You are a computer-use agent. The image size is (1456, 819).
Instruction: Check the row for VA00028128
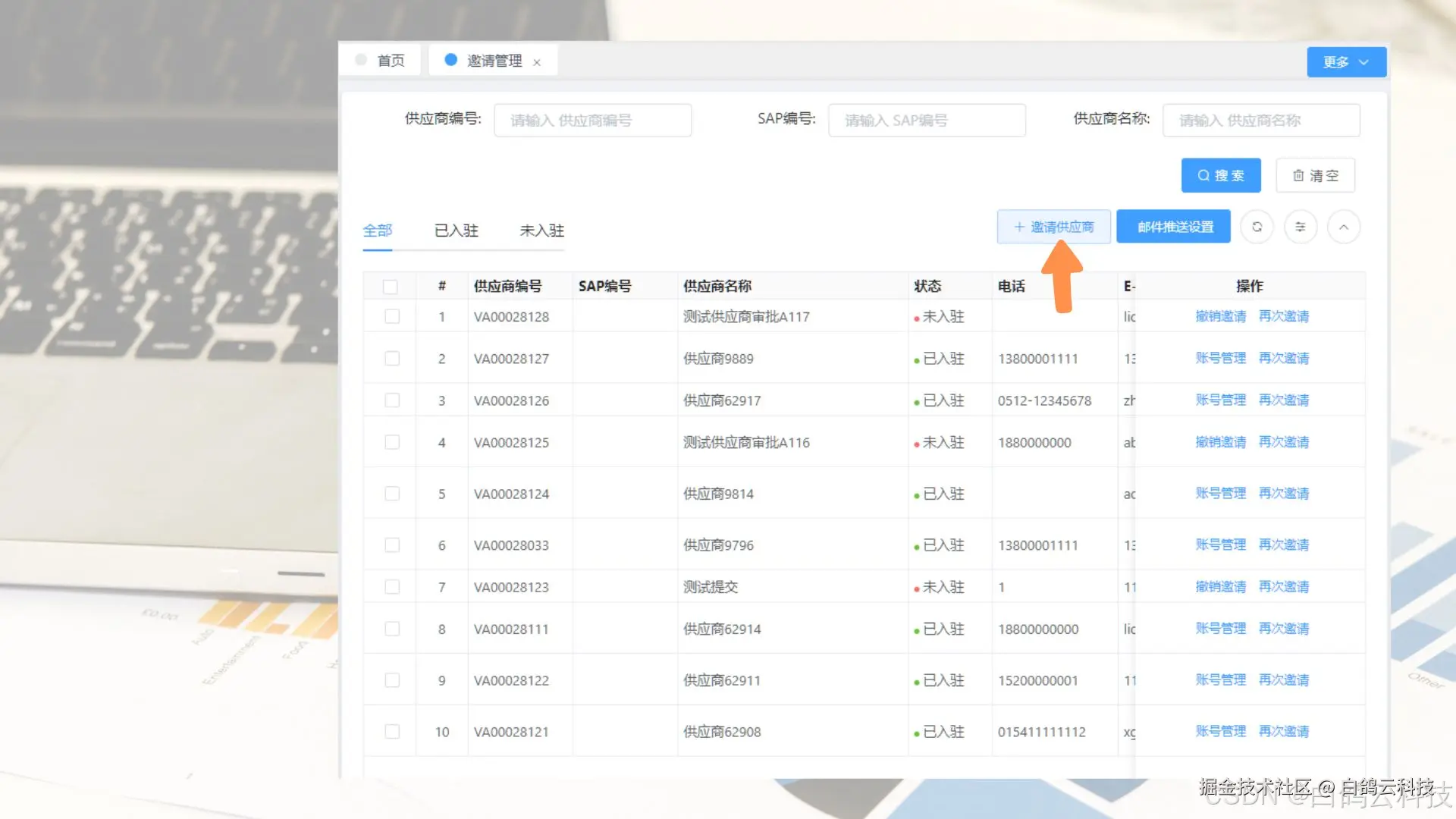(x=392, y=316)
